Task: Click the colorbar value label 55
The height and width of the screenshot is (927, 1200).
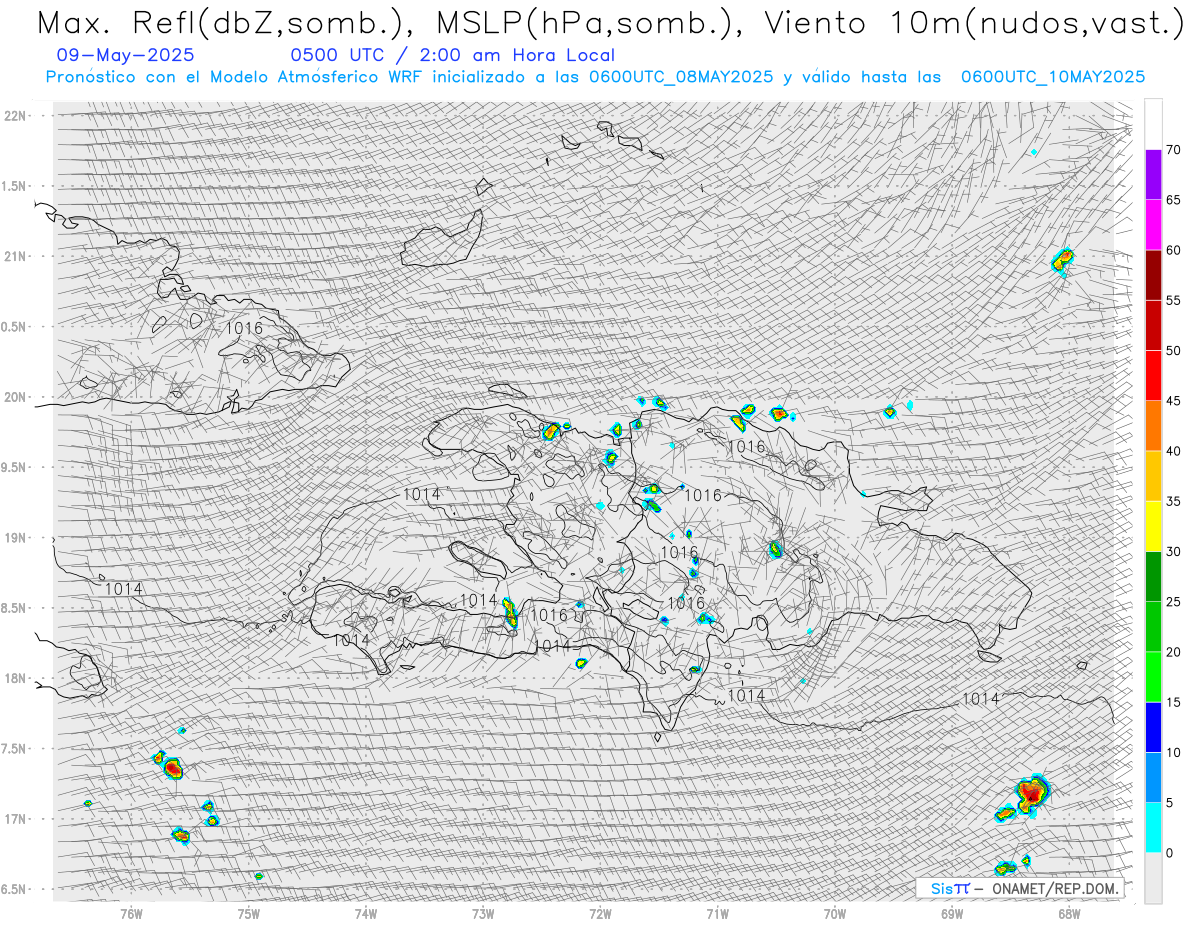Action: [x=1173, y=300]
